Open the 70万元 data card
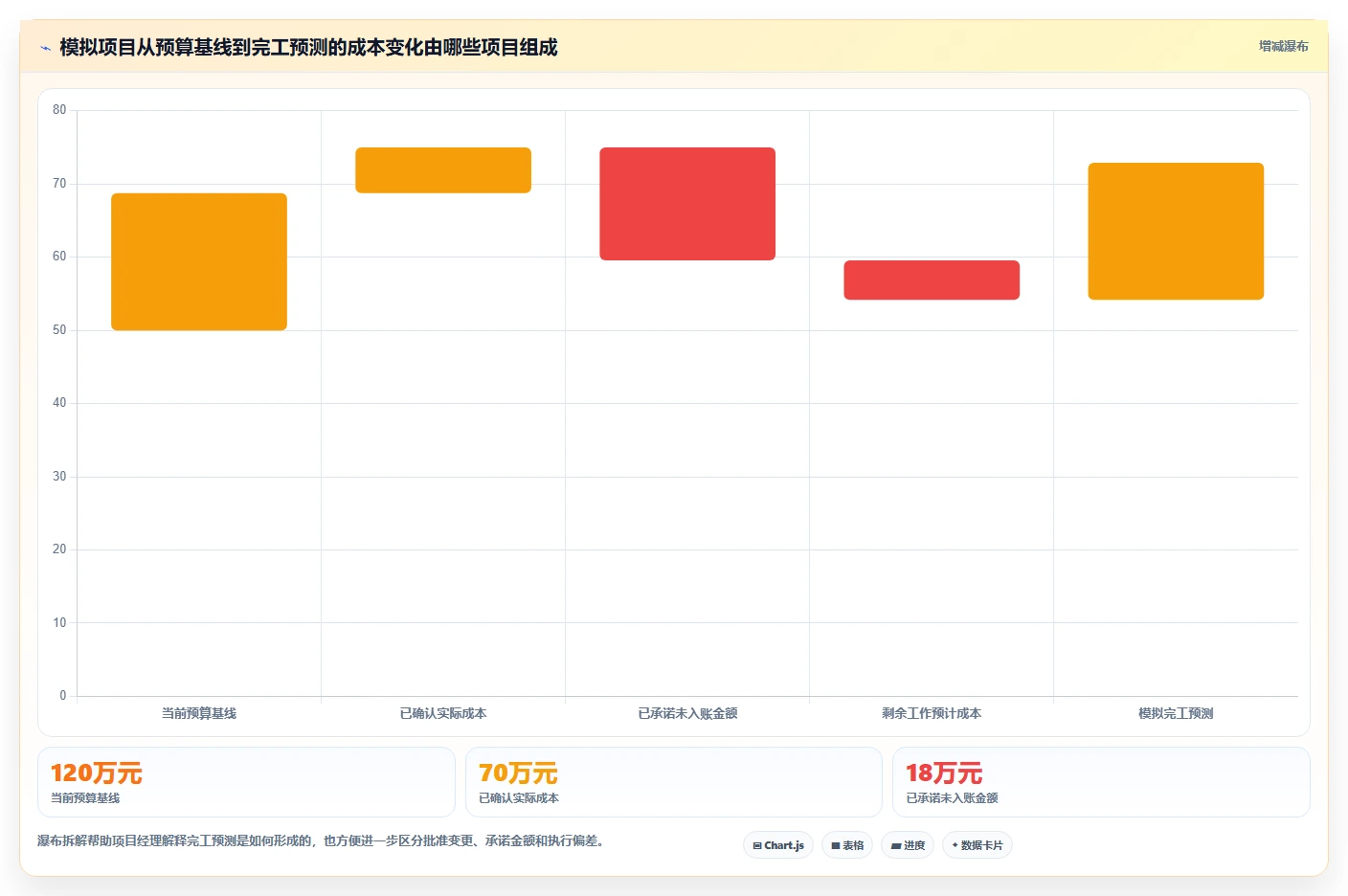 (674, 782)
